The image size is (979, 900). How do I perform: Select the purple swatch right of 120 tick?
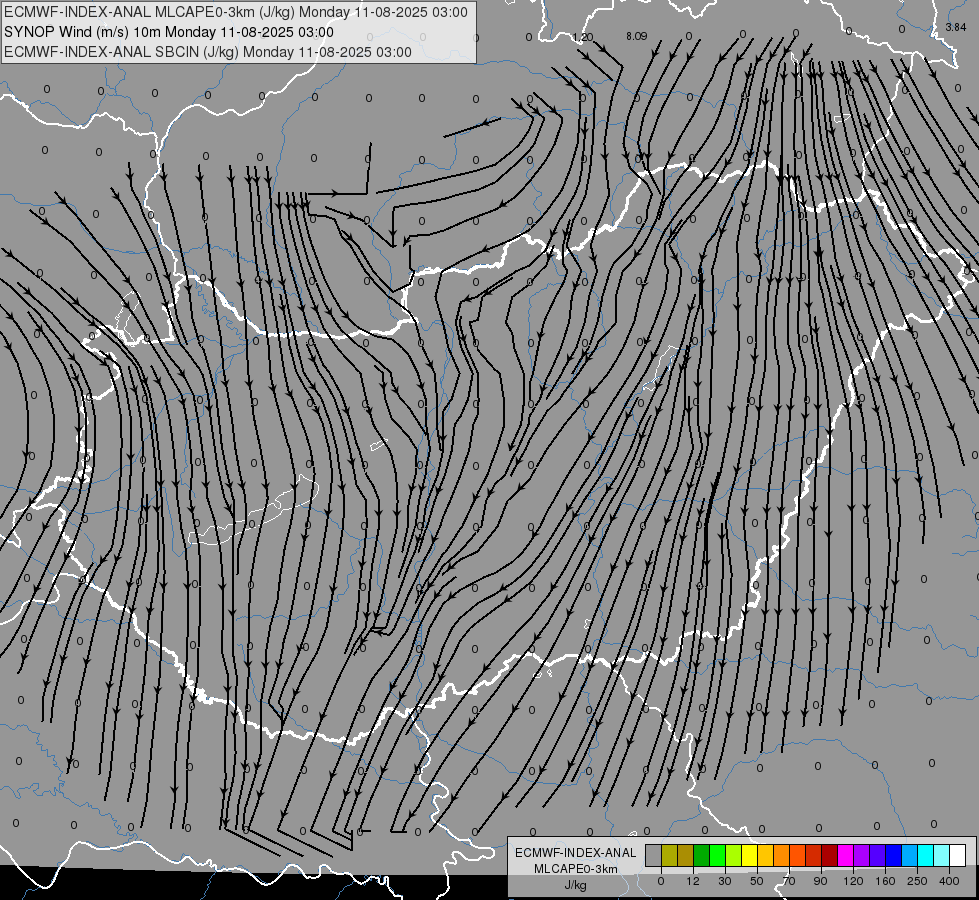(x=862, y=855)
